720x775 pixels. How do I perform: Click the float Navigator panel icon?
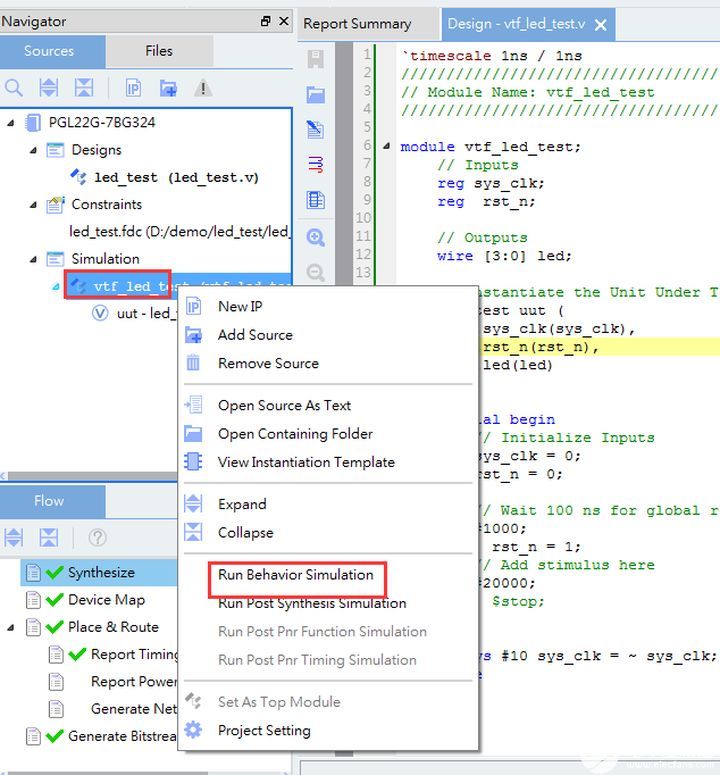click(x=265, y=21)
